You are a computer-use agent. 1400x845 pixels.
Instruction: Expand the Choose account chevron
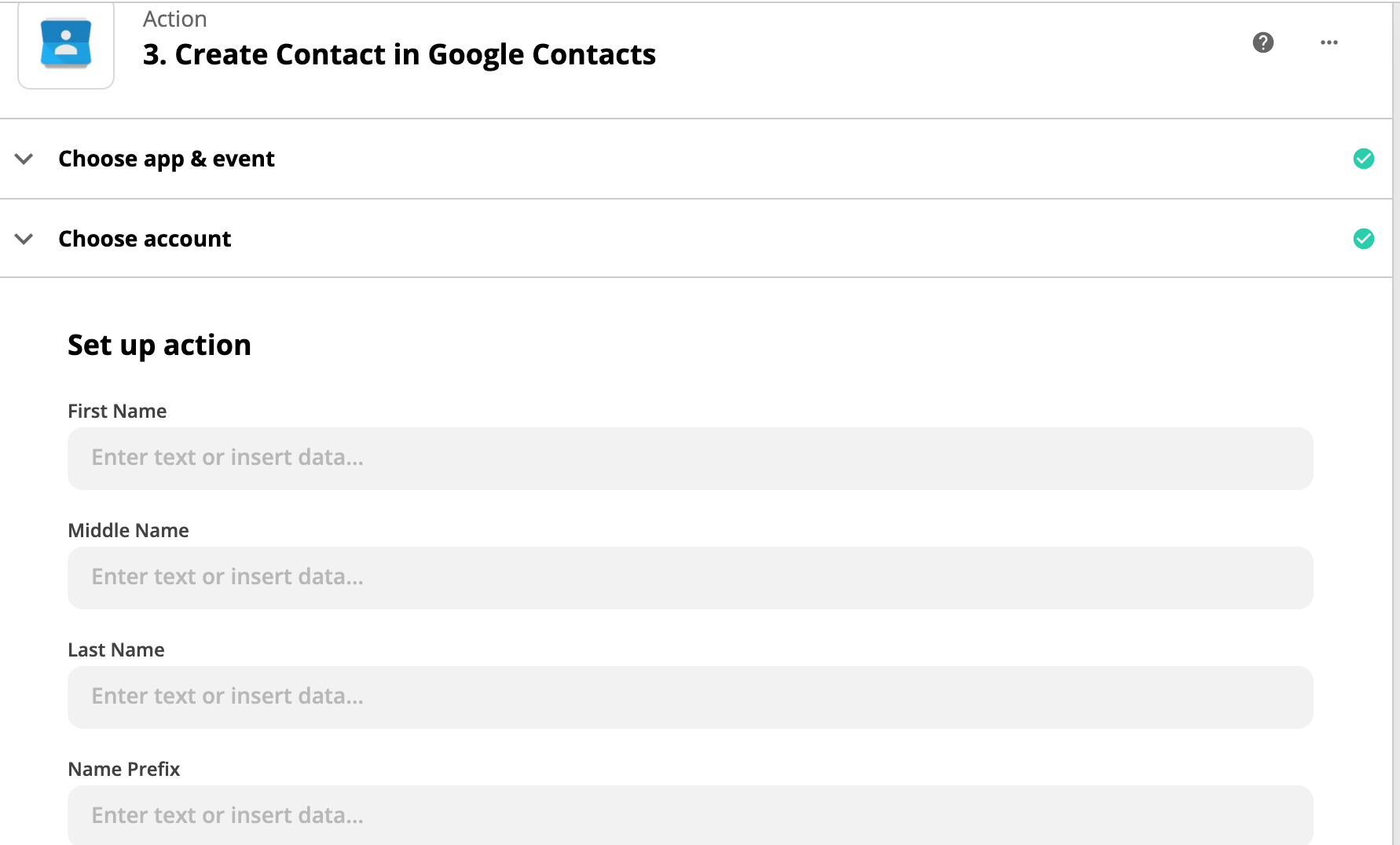24,239
